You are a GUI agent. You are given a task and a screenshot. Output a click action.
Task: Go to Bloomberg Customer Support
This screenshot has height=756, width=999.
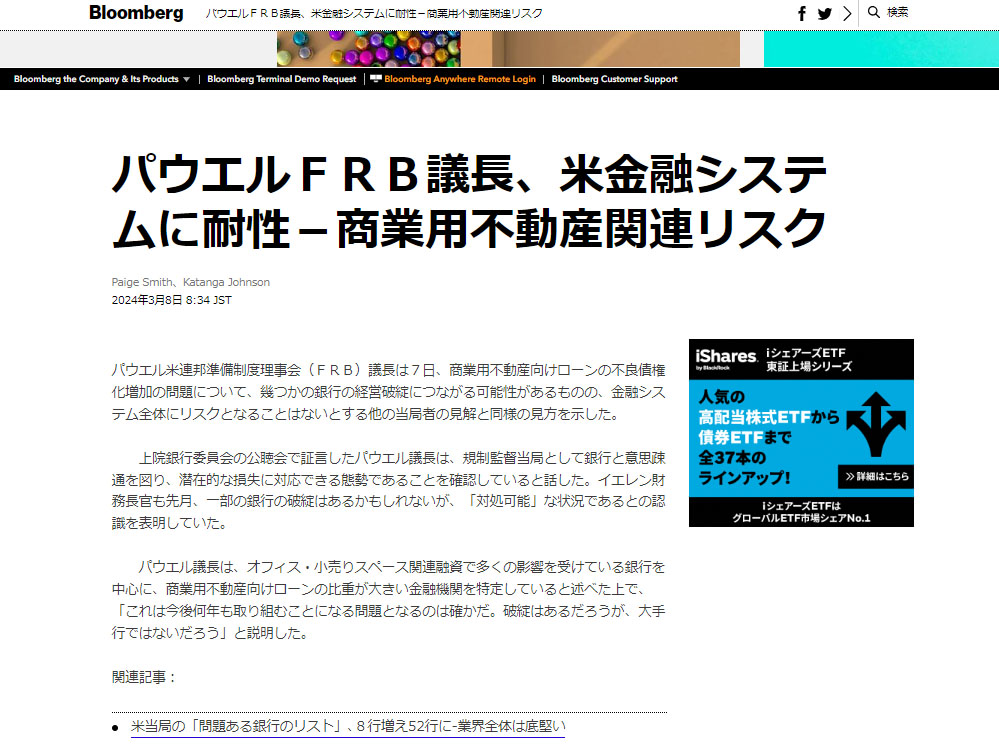[x=614, y=79]
